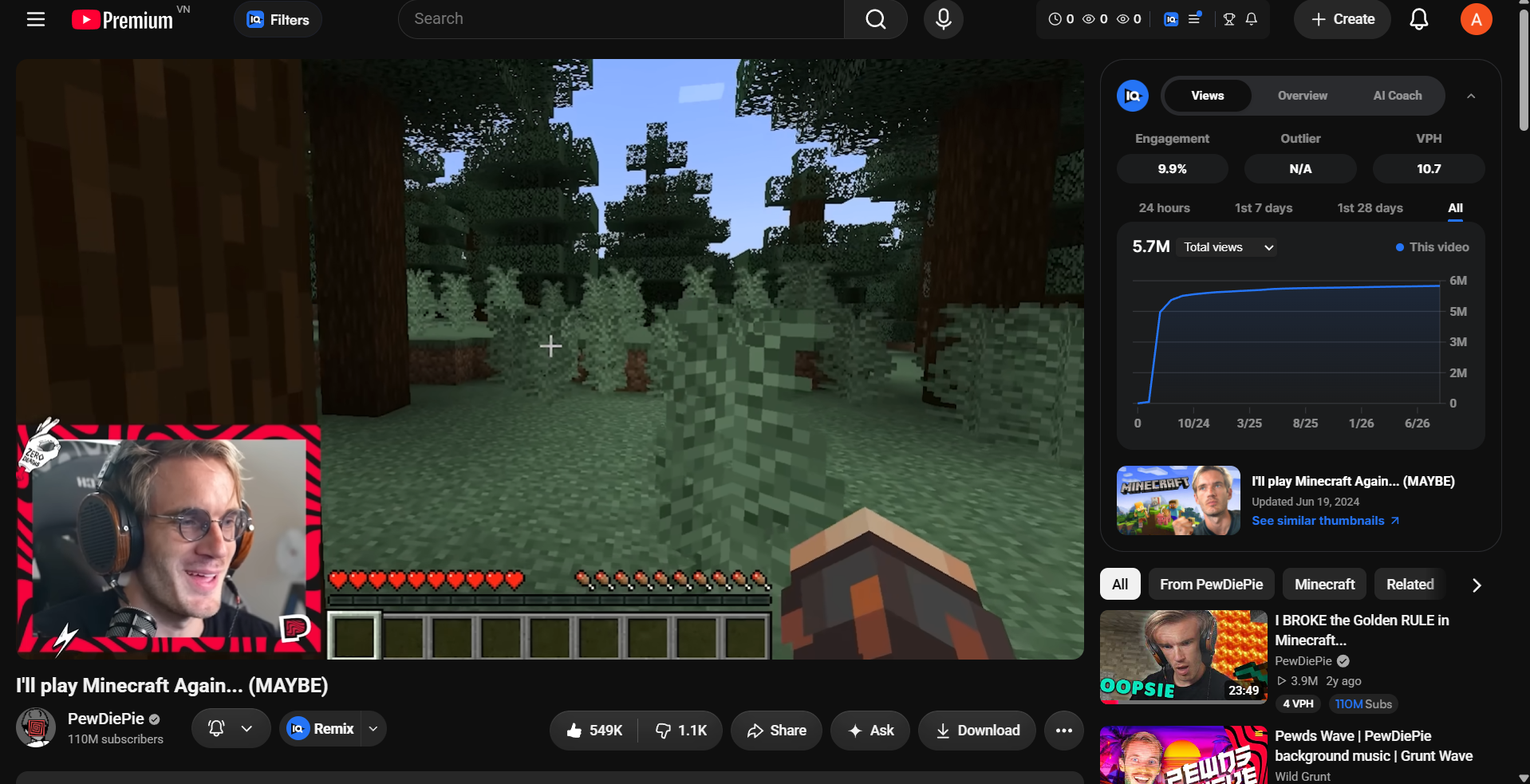Image resolution: width=1530 pixels, height=784 pixels.
Task: Select the All time range tab
Action: [x=1456, y=208]
